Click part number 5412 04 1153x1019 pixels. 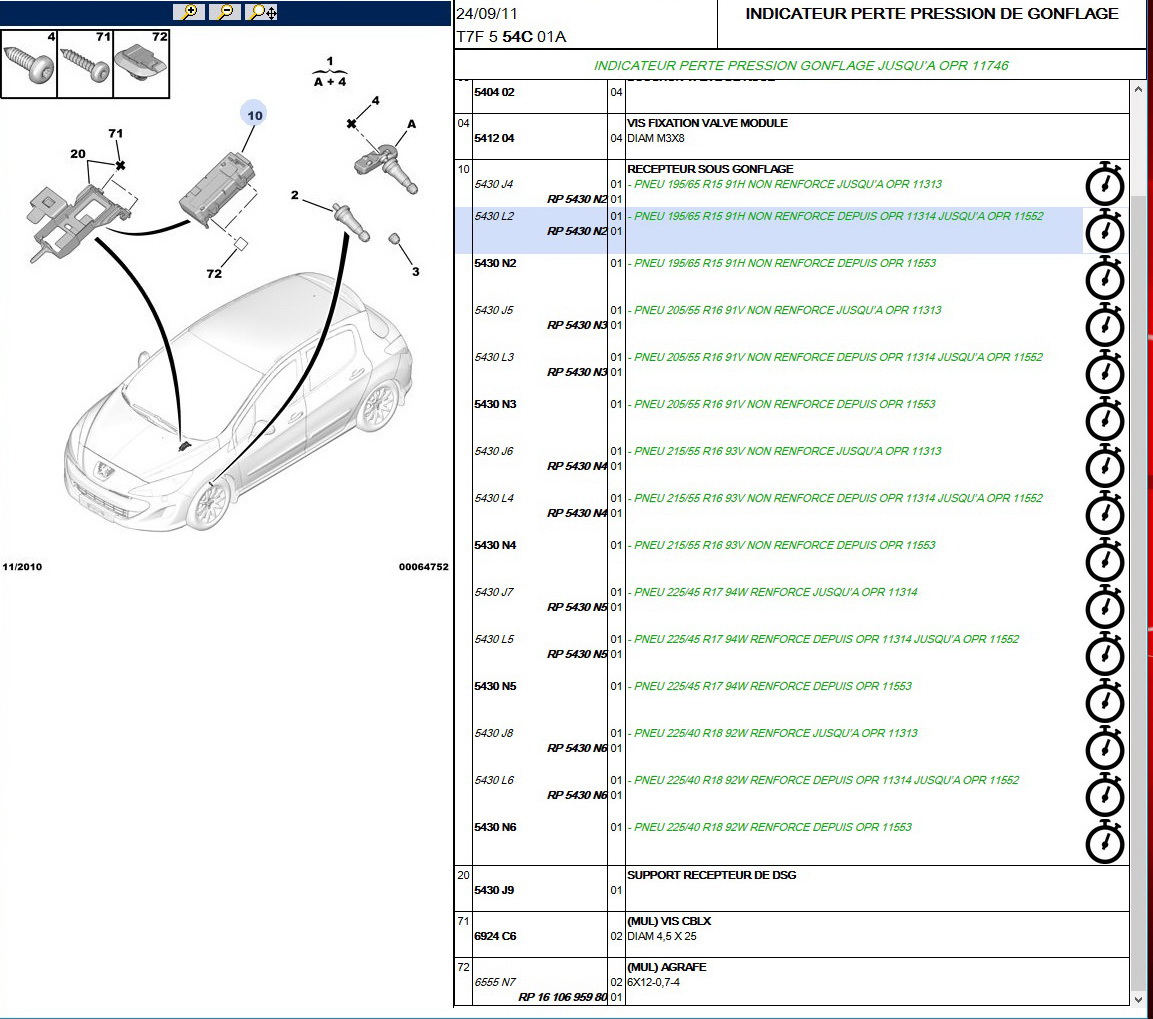(494, 138)
